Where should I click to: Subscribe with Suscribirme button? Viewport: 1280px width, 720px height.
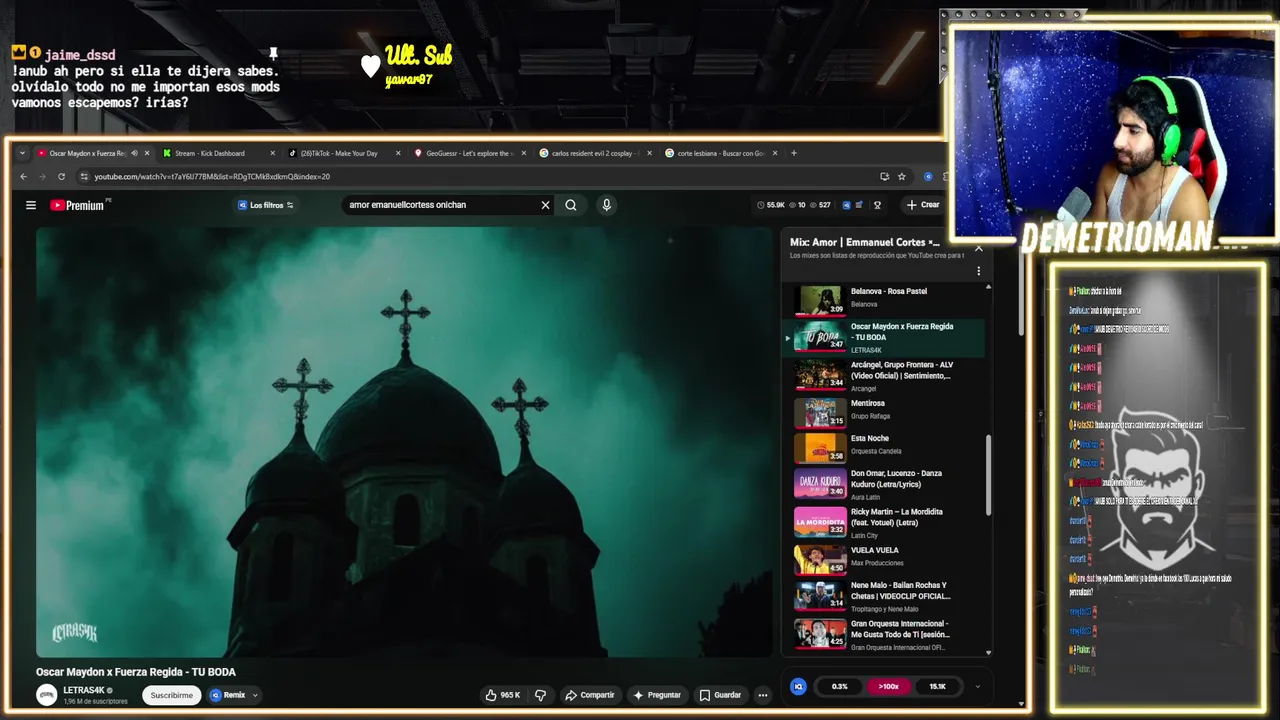(172, 695)
